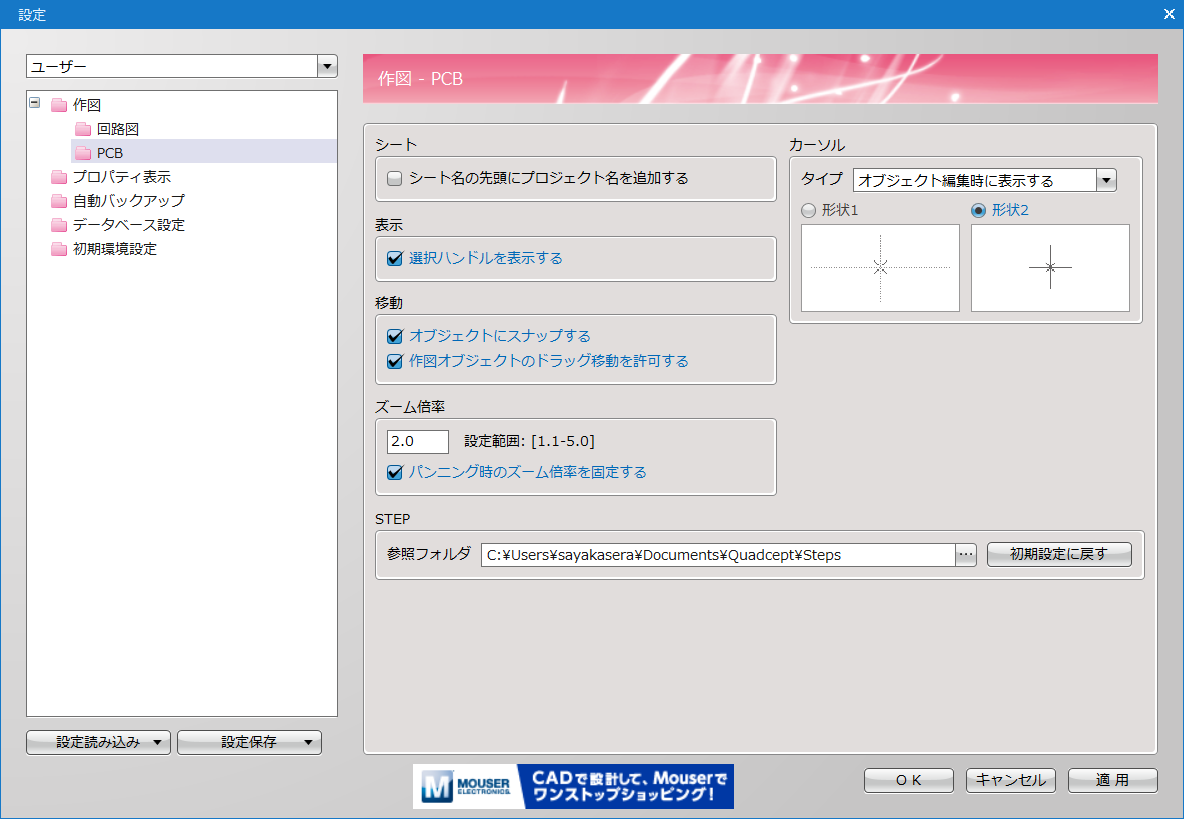The width and height of the screenshot is (1184, 819).
Task: Open the 初期環境設定 folder icon
Action: [59, 249]
